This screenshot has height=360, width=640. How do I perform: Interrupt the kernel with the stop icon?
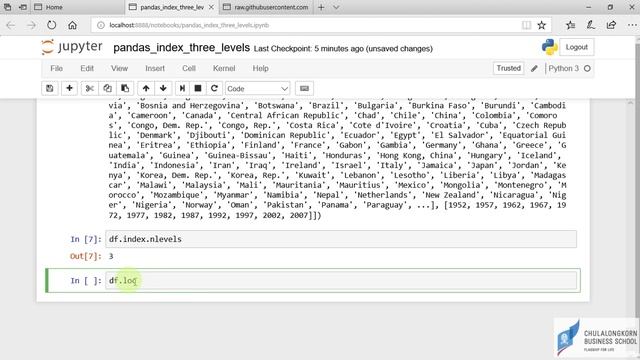coord(198,89)
